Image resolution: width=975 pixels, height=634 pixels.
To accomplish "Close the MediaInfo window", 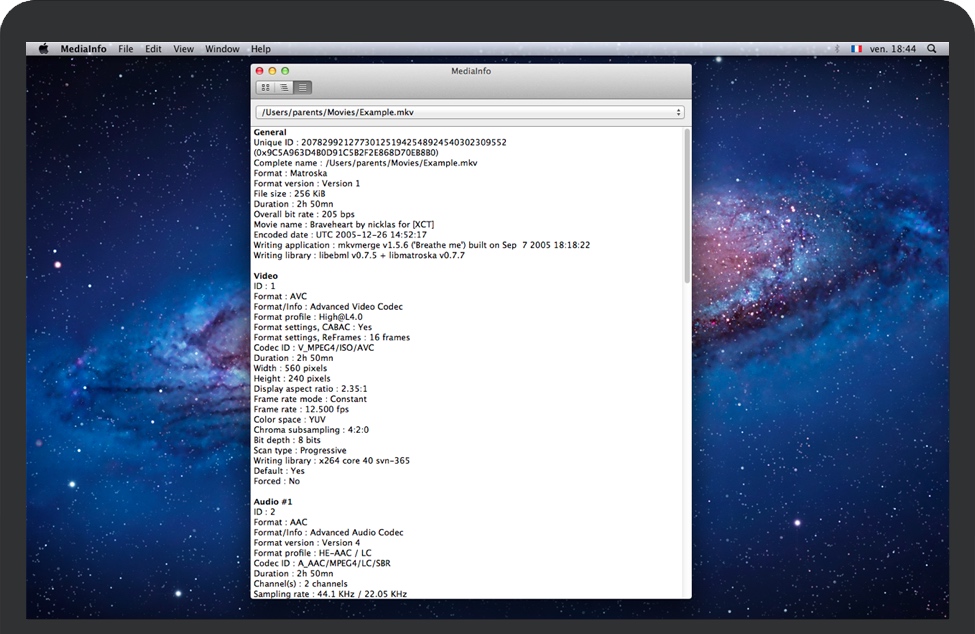I will pos(260,71).
